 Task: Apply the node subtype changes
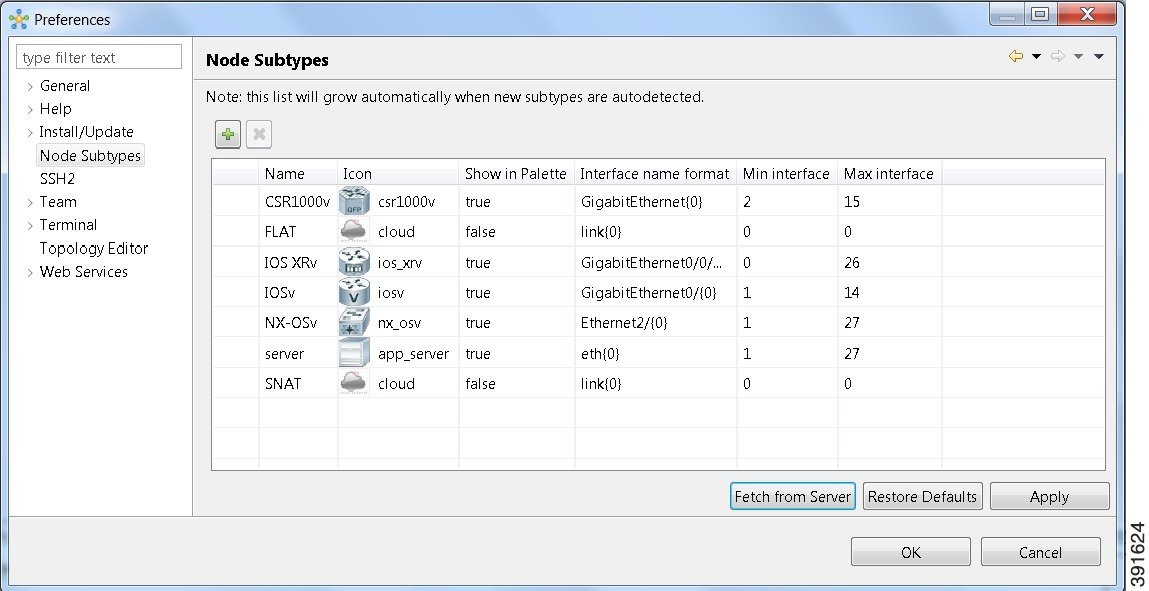[1049, 496]
